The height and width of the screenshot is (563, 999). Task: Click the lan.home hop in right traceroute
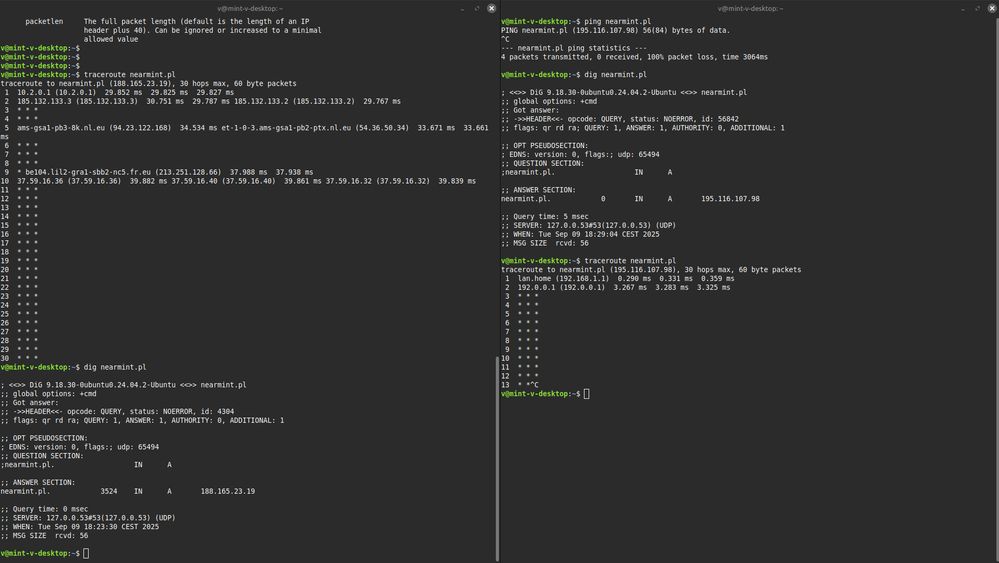[537, 278]
